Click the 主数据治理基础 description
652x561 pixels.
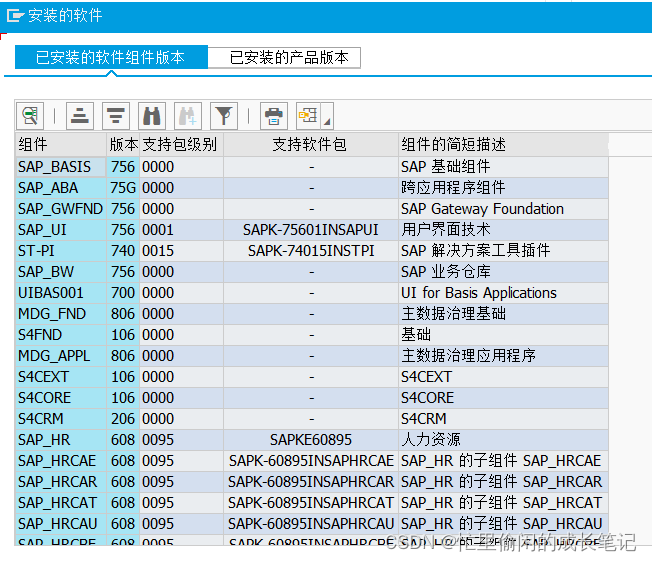[503, 314]
